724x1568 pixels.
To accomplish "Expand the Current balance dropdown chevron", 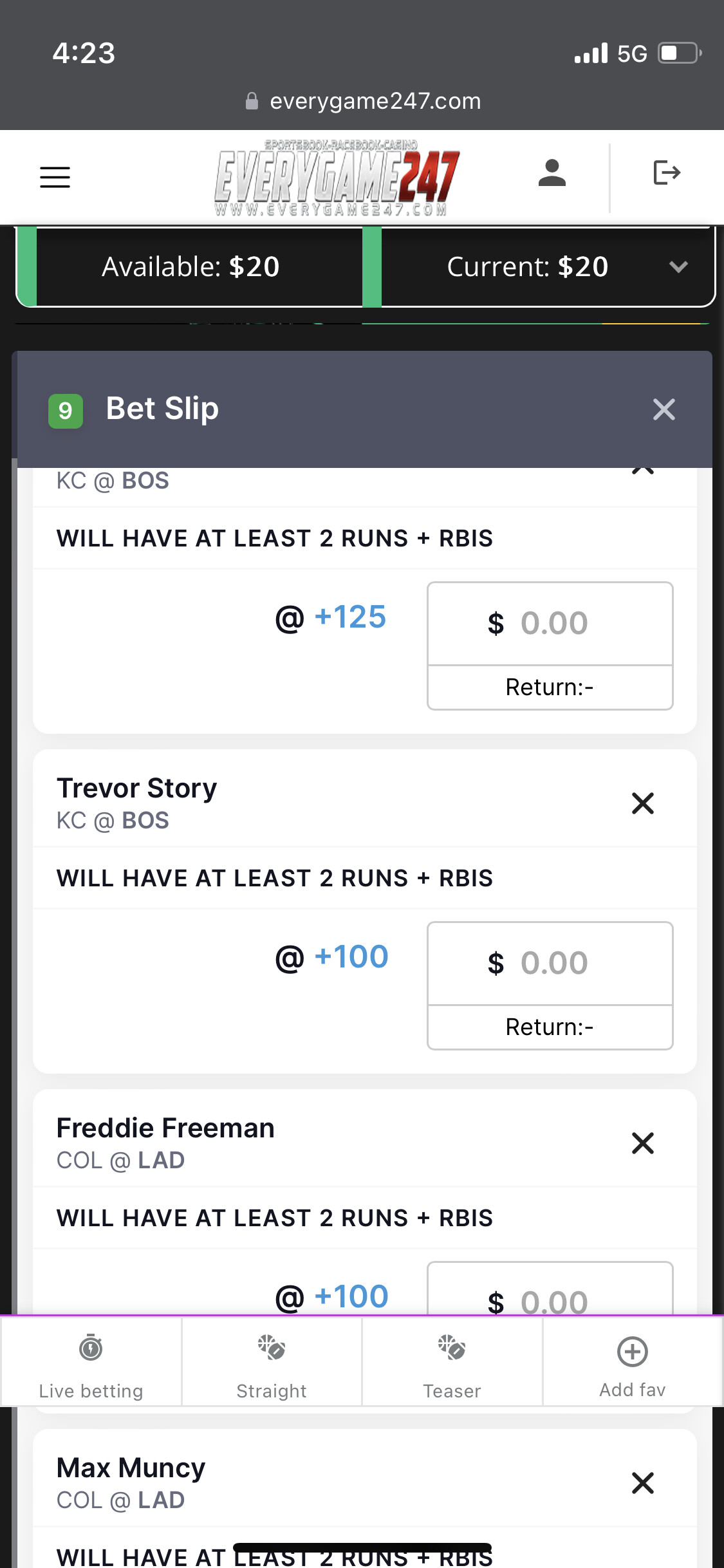I will point(678,267).
